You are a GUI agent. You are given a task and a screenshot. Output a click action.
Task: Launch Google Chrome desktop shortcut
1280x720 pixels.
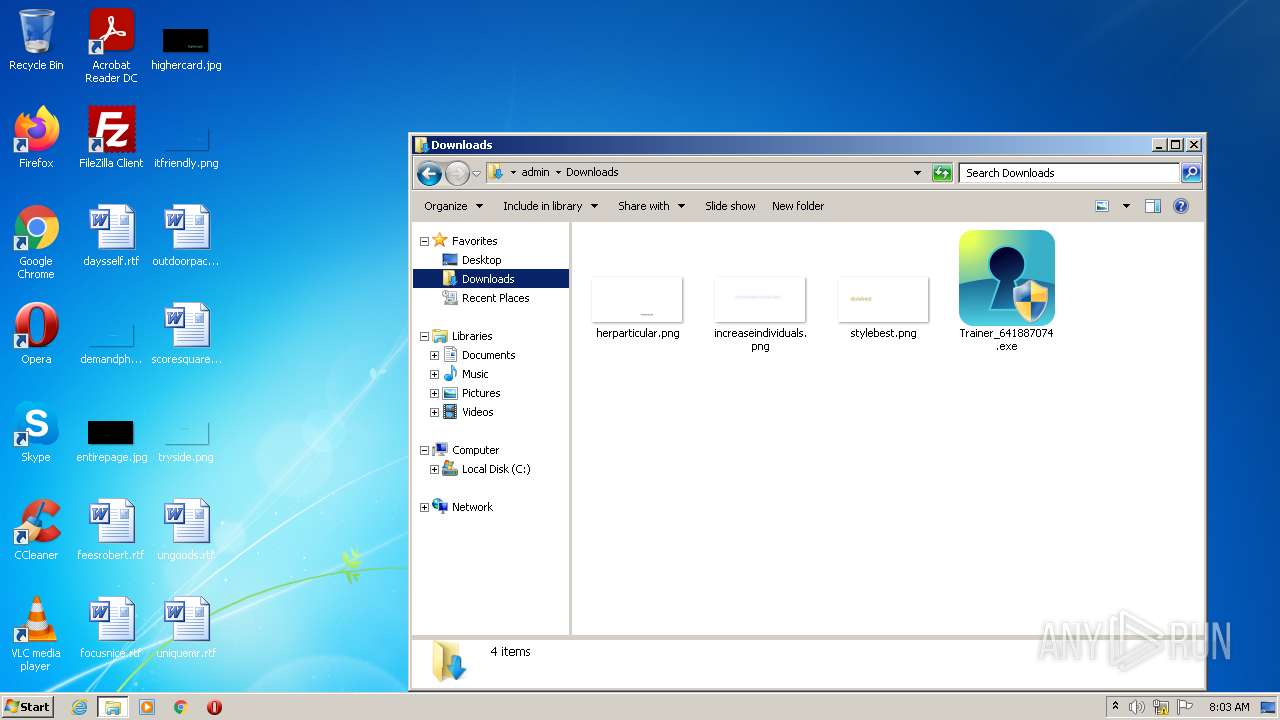(36, 242)
